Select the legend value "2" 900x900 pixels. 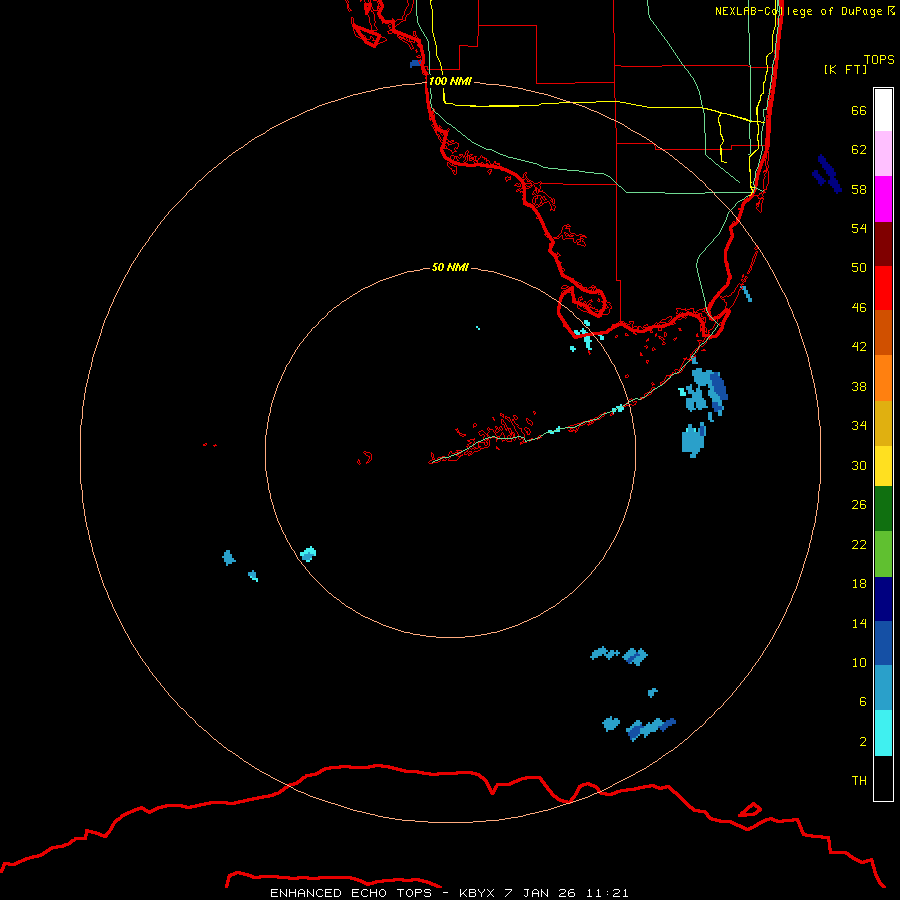point(863,742)
